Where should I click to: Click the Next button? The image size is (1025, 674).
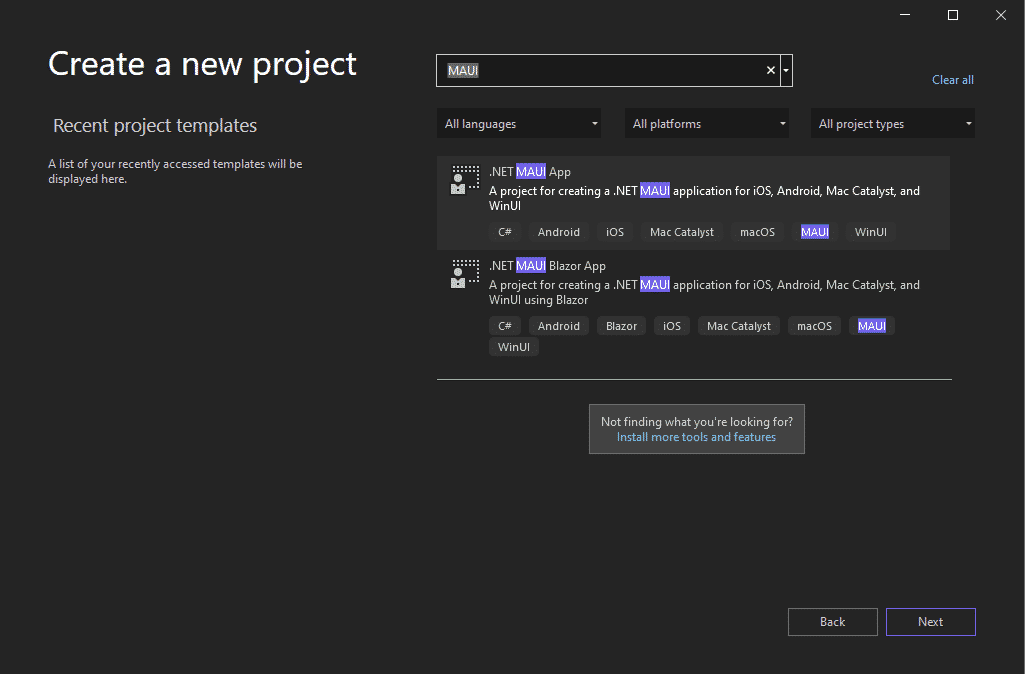930,622
